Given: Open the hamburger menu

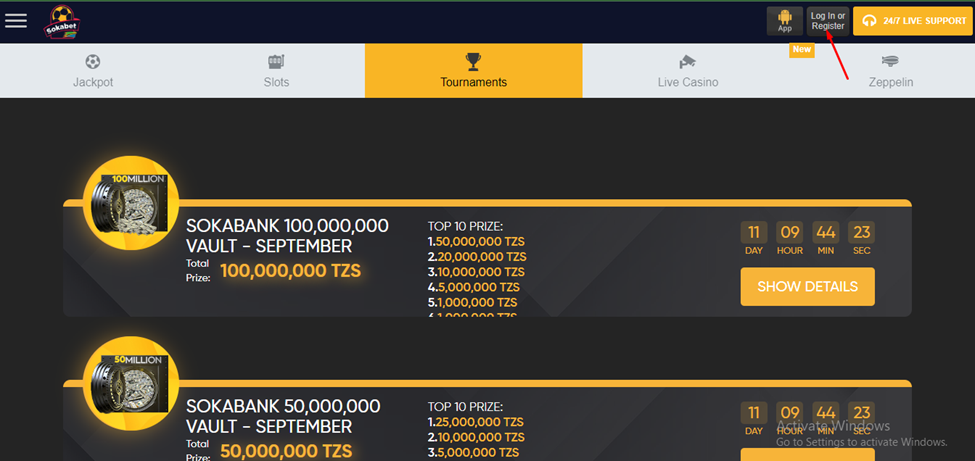Looking at the screenshot, I should 16,21.
